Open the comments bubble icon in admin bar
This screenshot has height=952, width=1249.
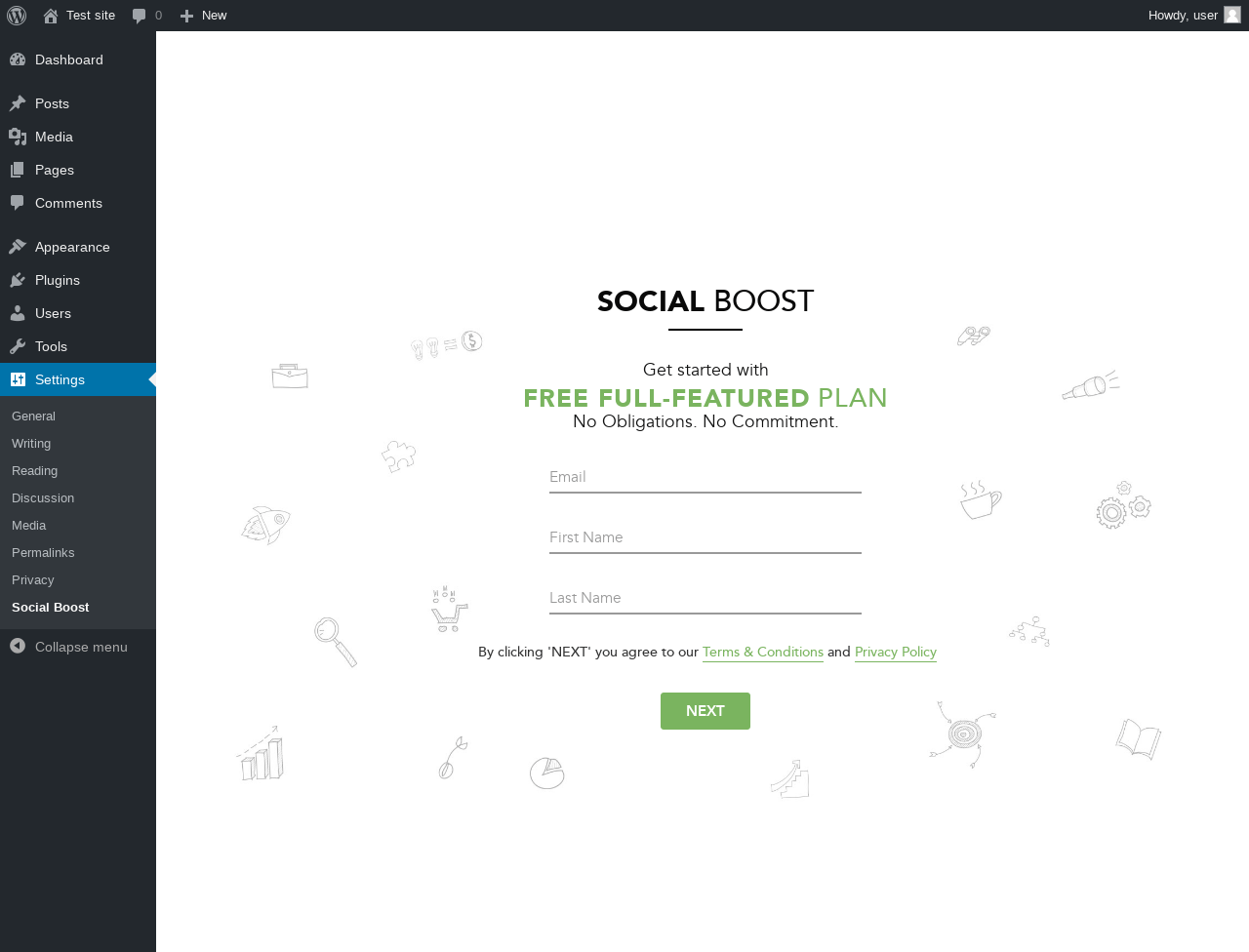click(140, 16)
